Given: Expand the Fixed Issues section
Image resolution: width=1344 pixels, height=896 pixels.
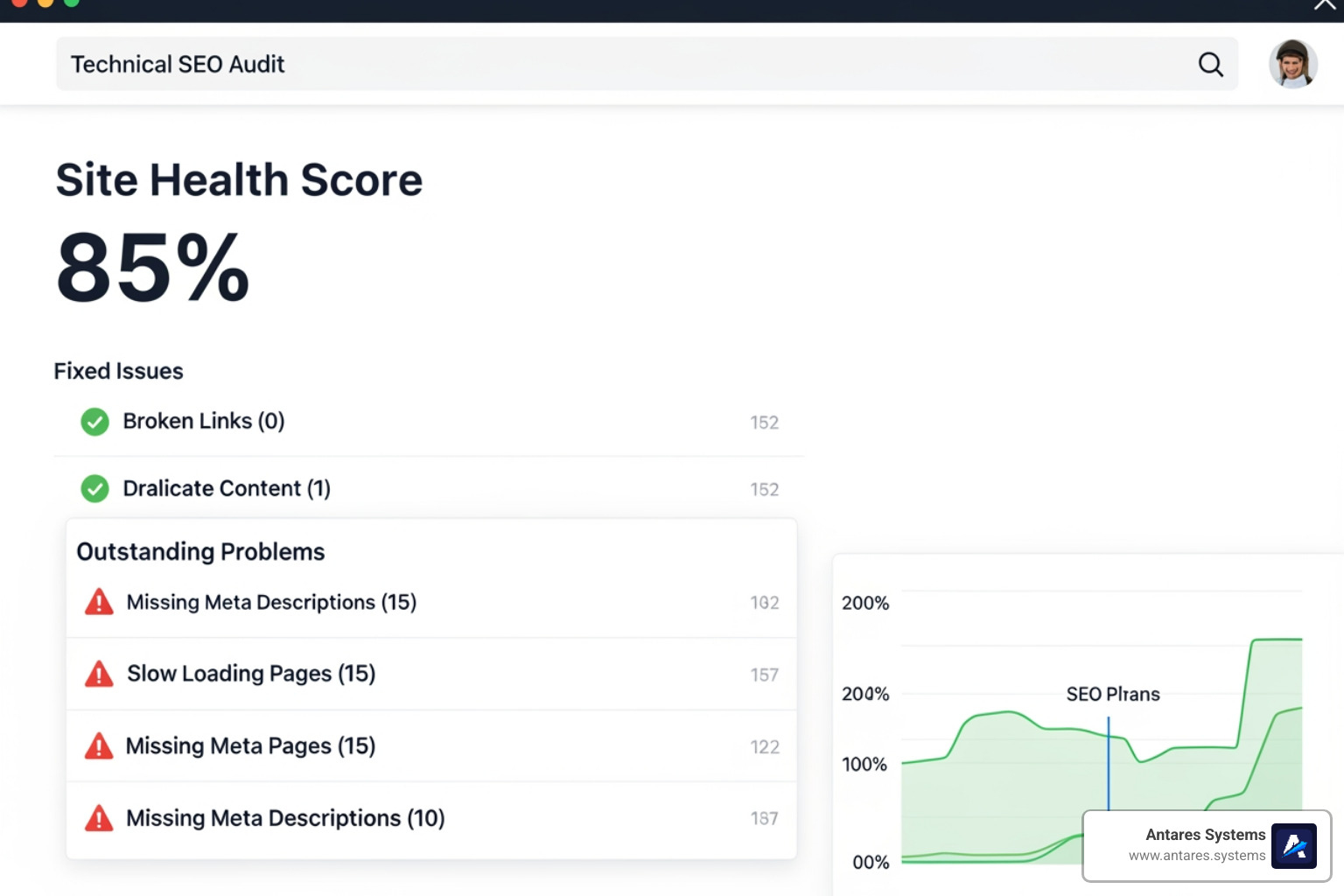Looking at the screenshot, I should (118, 371).
